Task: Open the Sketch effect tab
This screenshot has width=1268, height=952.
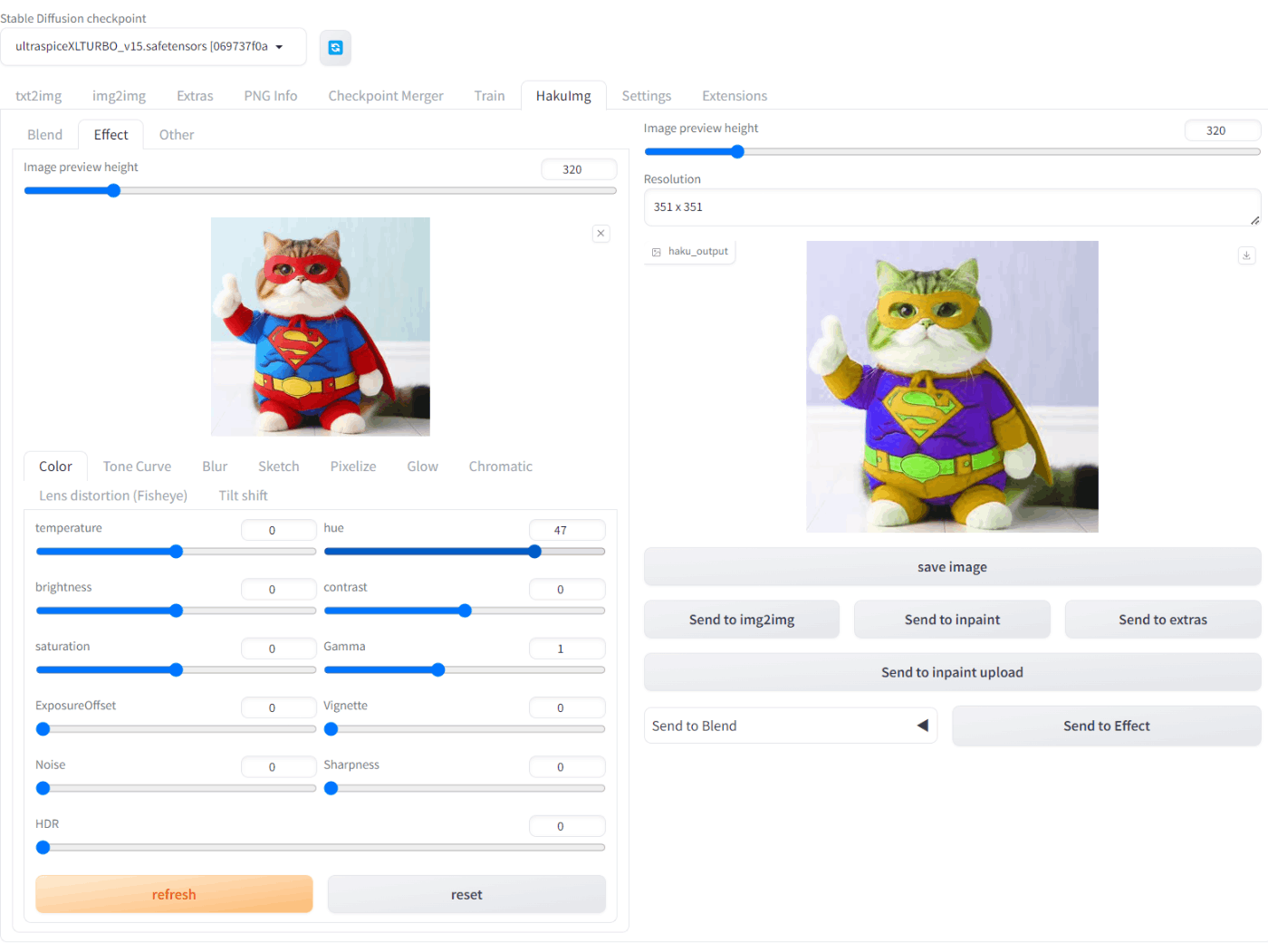Action: pos(278,466)
